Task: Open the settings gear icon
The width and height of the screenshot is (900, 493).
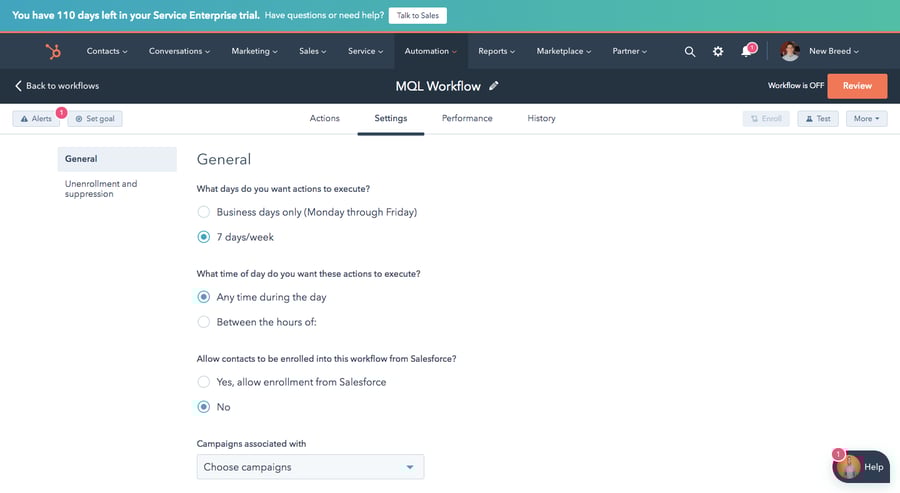Action: pos(717,52)
